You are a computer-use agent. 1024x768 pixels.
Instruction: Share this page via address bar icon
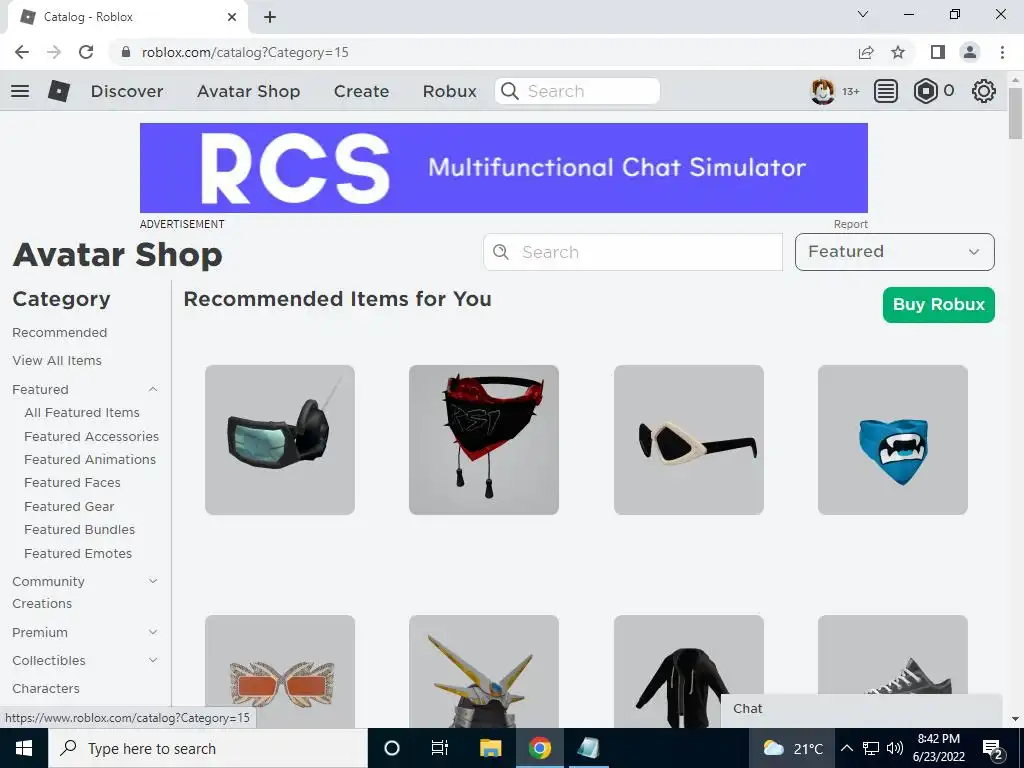[866, 52]
